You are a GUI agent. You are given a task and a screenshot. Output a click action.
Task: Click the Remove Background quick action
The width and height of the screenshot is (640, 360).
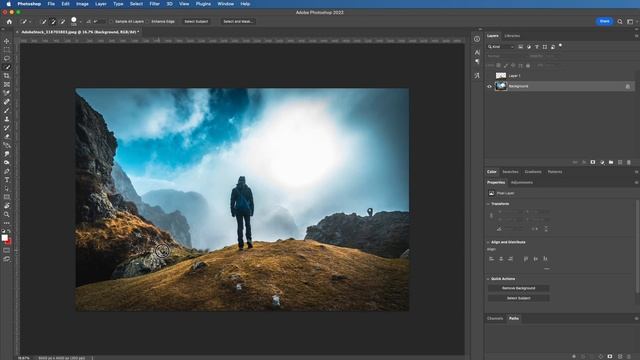click(x=518, y=288)
